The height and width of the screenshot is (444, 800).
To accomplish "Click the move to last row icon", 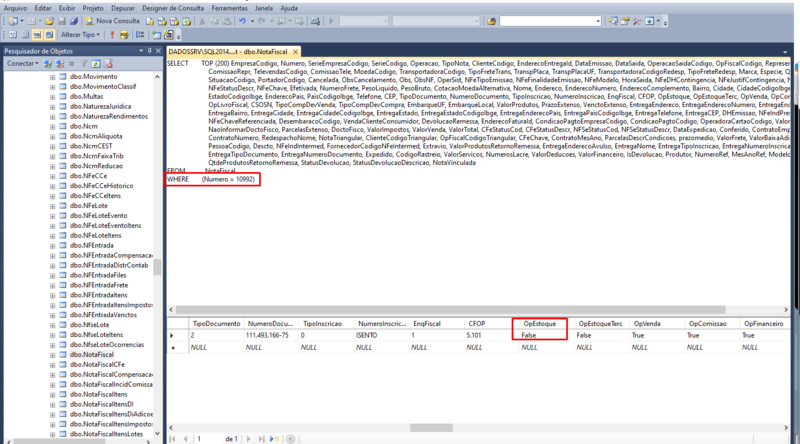I will pyautogui.click(x=261, y=439).
